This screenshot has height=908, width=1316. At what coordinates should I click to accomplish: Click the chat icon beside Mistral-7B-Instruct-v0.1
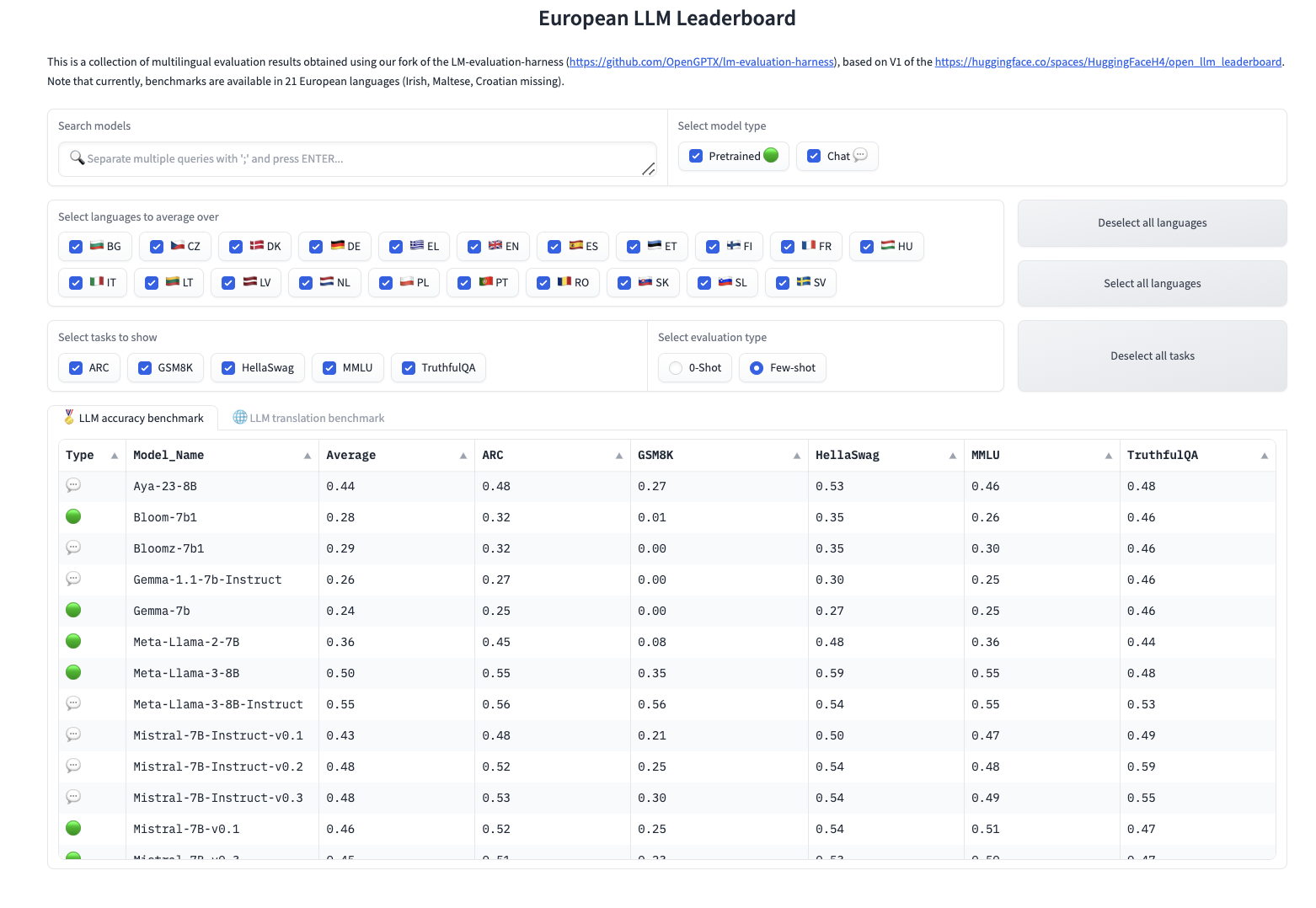[73, 734]
